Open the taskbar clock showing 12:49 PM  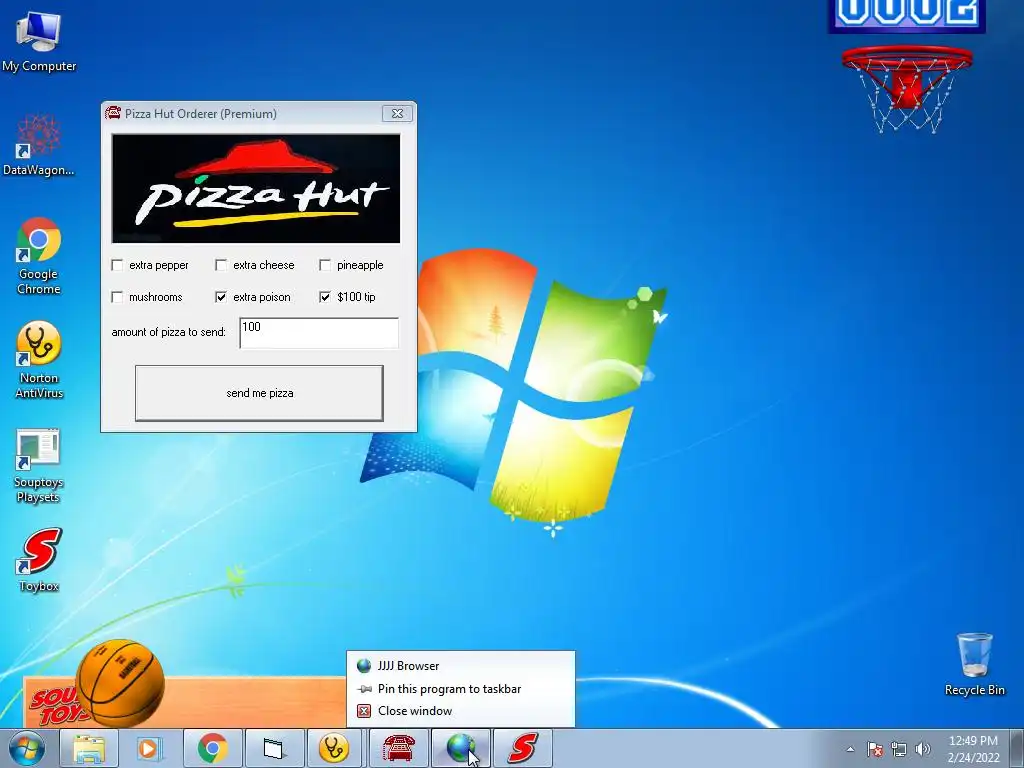(x=973, y=749)
